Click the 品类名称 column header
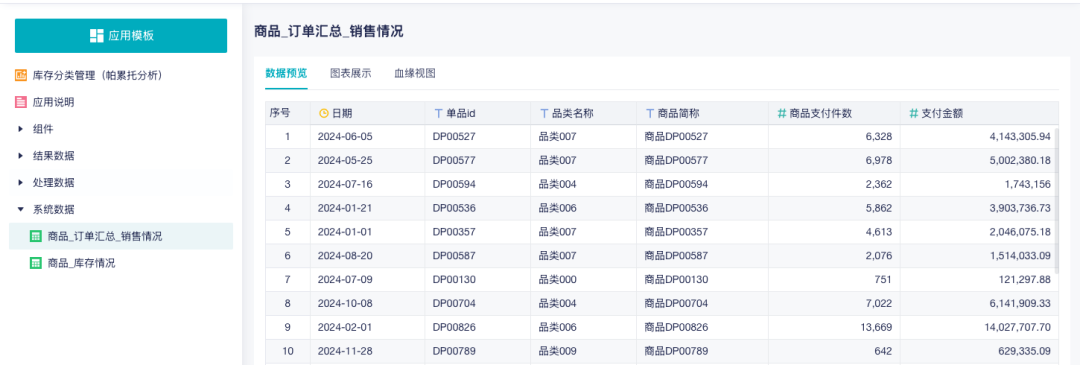 click(584, 113)
